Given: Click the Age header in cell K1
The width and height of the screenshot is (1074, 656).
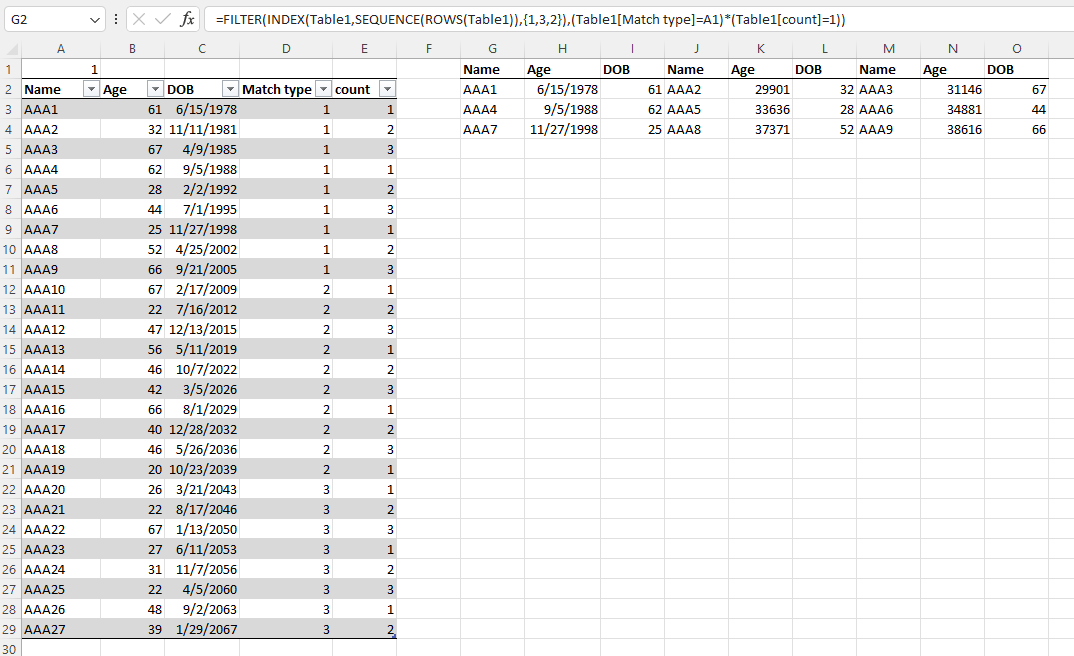Looking at the screenshot, I should (x=760, y=69).
